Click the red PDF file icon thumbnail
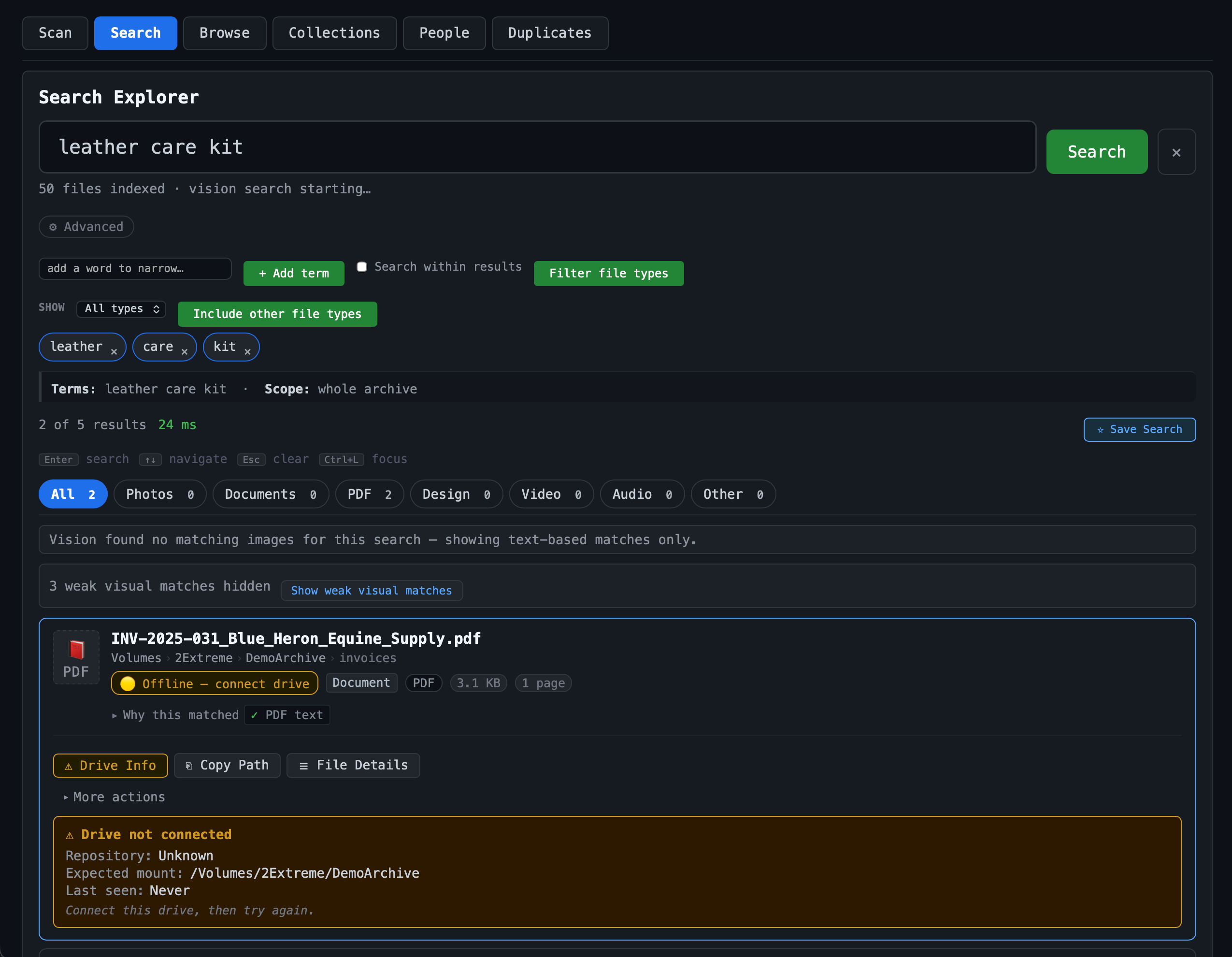This screenshot has width=1232, height=957. (x=76, y=657)
